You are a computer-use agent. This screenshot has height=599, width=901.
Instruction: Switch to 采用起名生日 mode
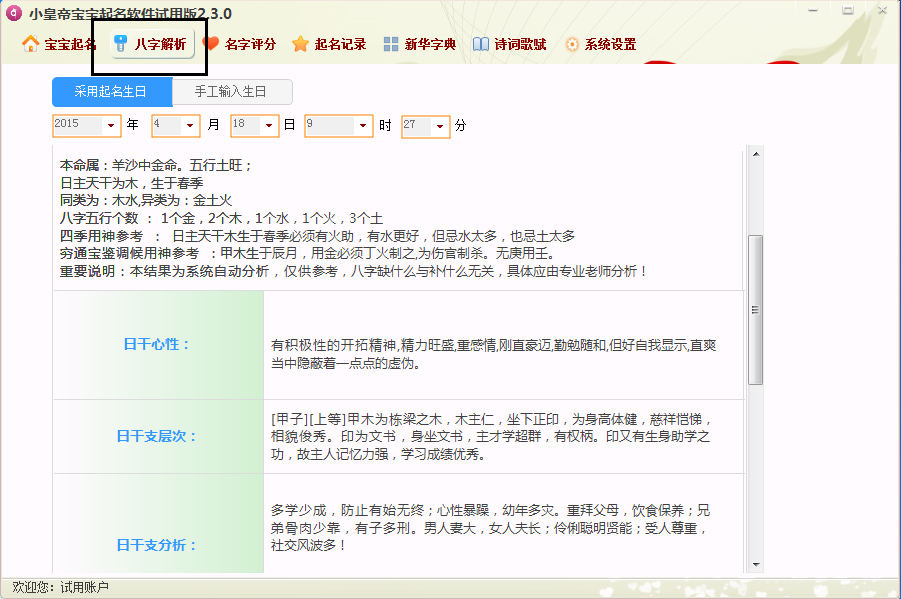(x=111, y=92)
